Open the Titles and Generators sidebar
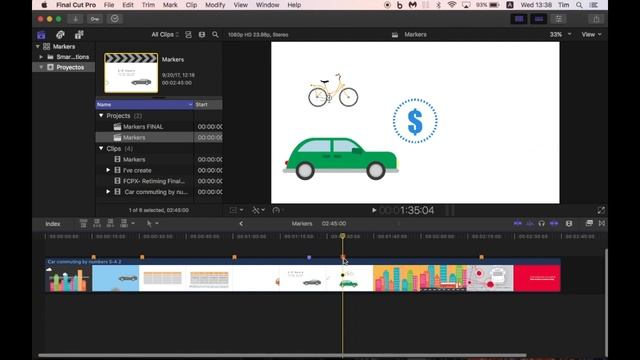 point(79,35)
